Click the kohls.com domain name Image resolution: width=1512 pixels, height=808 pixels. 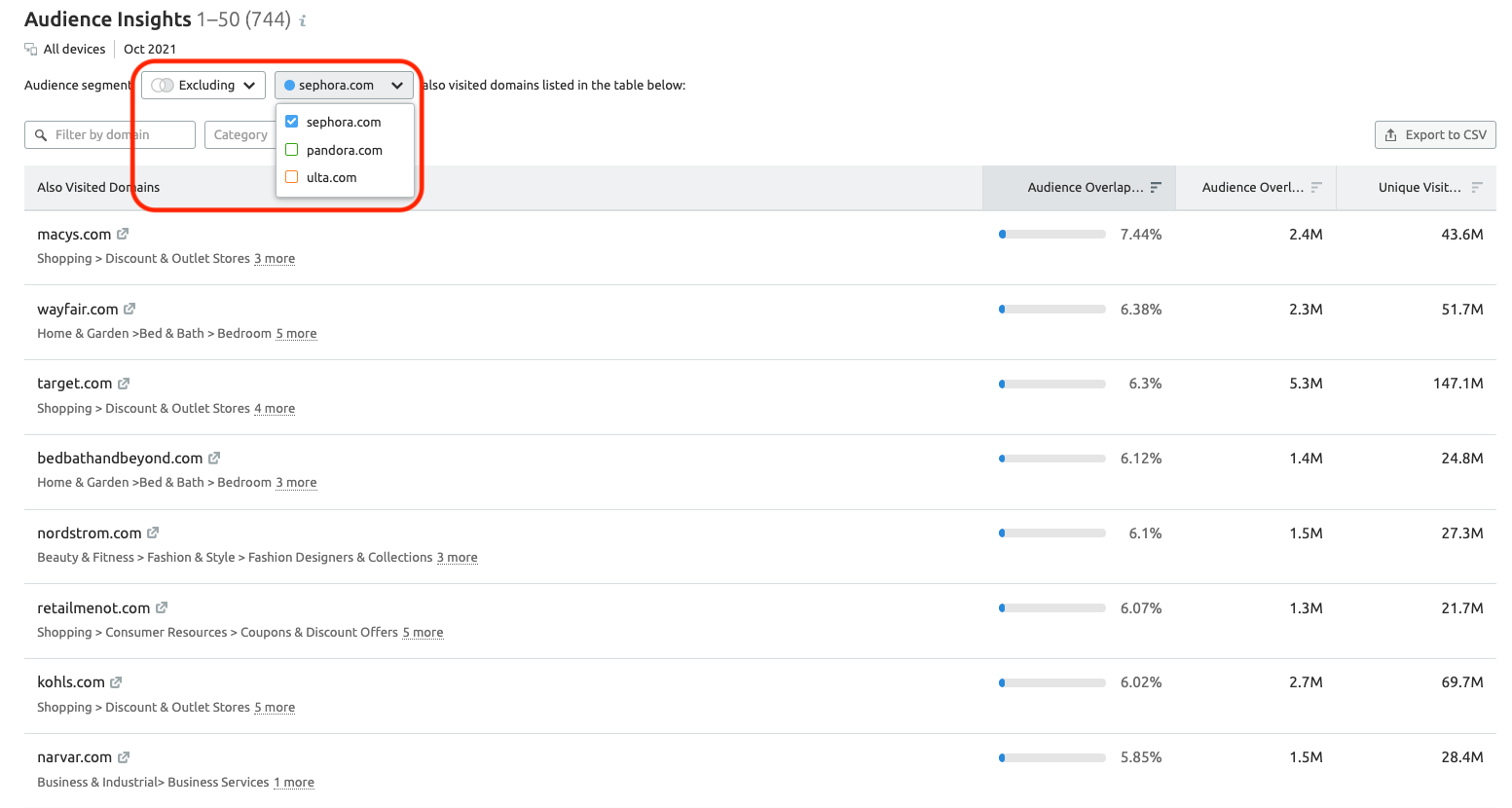[71, 682]
